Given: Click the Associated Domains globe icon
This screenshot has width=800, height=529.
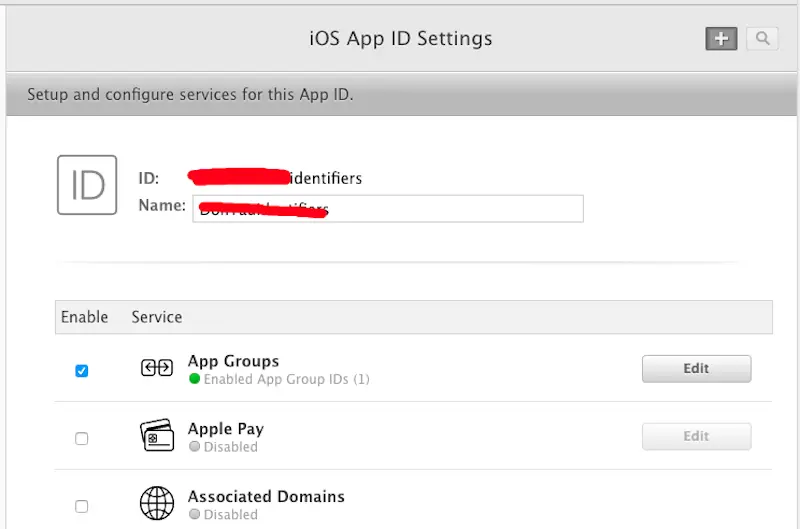Looking at the screenshot, I should click(x=157, y=504).
